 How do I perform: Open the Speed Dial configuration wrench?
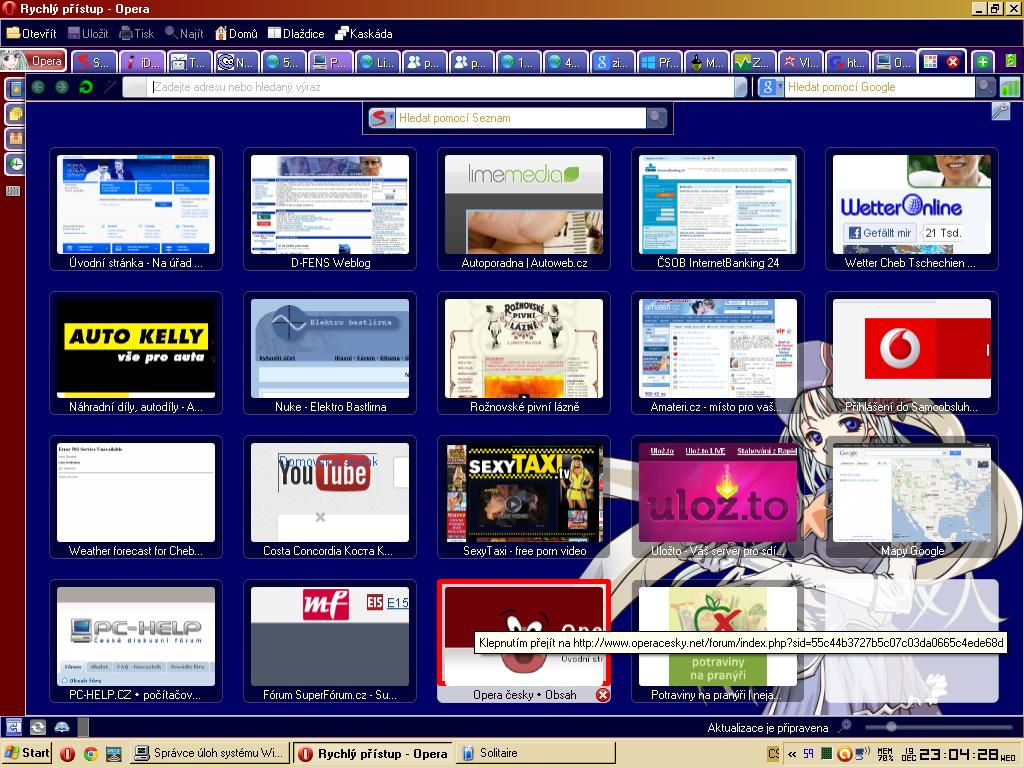click(x=1000, y=111)
